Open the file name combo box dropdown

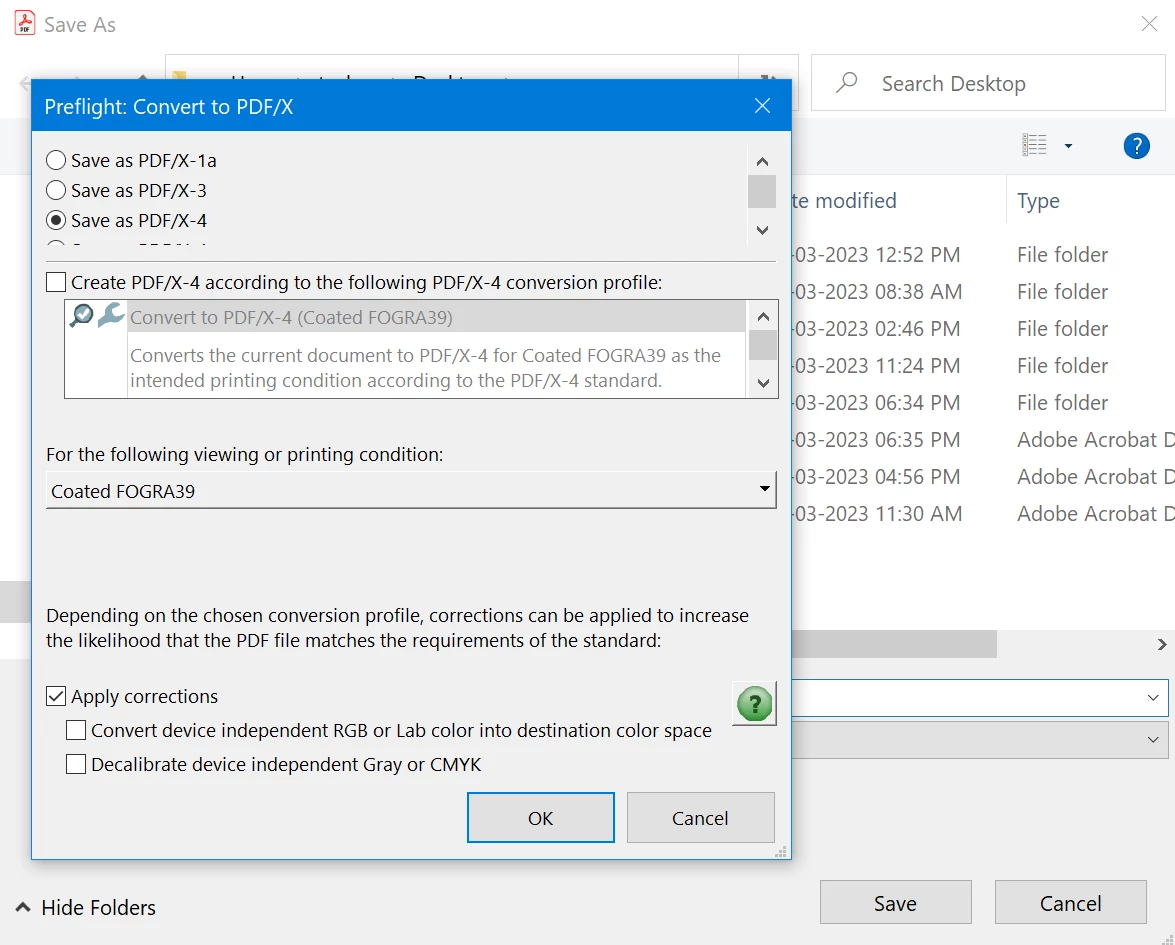click(x=1153, y=698)
